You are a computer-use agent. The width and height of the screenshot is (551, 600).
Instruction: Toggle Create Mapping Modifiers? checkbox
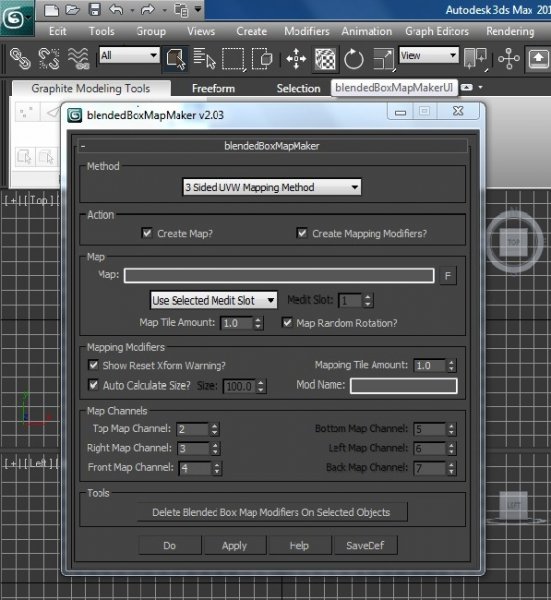tap(302, 233)
